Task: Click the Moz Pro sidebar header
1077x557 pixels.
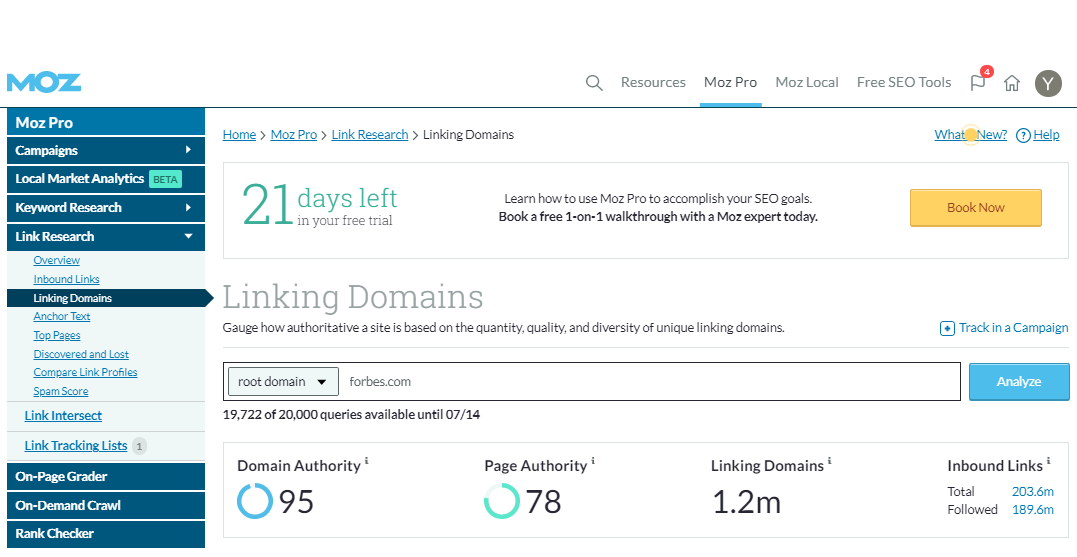Action: (x=106, y=122)
